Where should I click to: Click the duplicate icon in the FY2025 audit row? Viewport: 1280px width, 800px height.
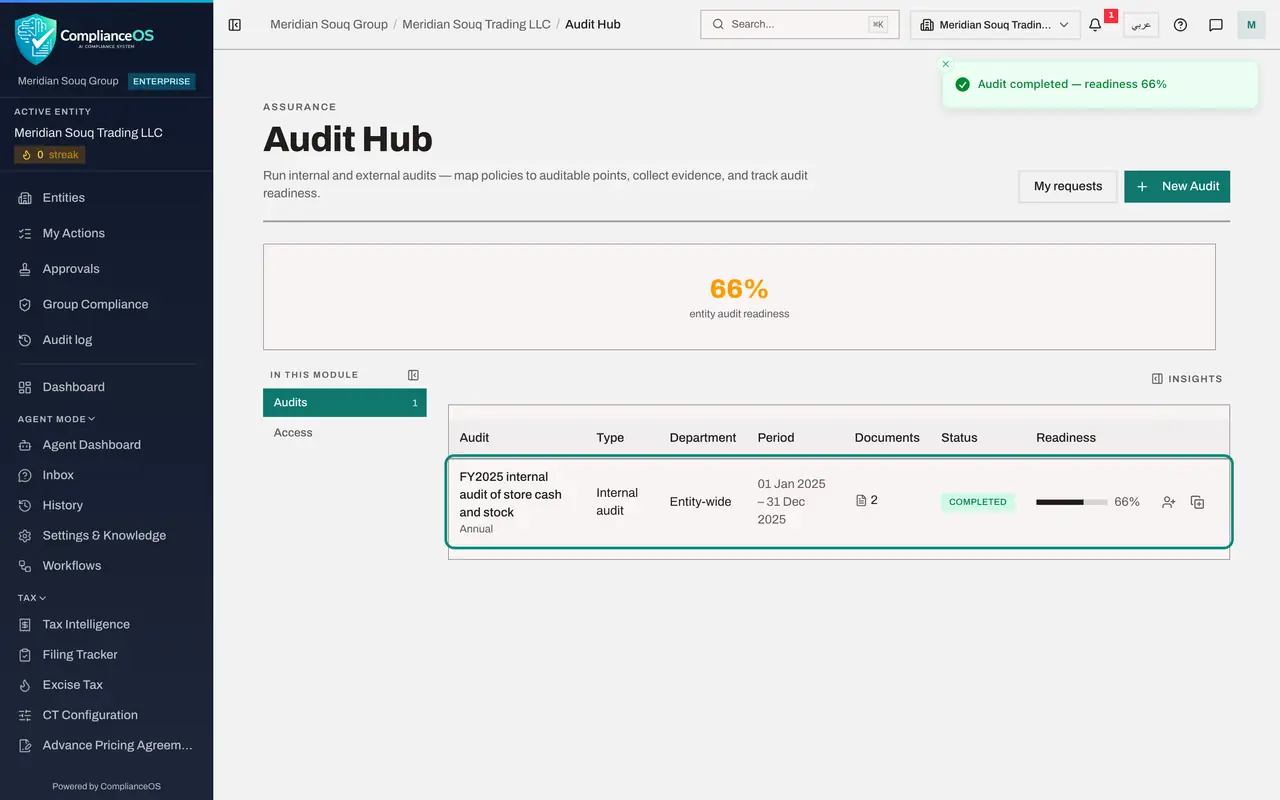[x=1197, y=502]
